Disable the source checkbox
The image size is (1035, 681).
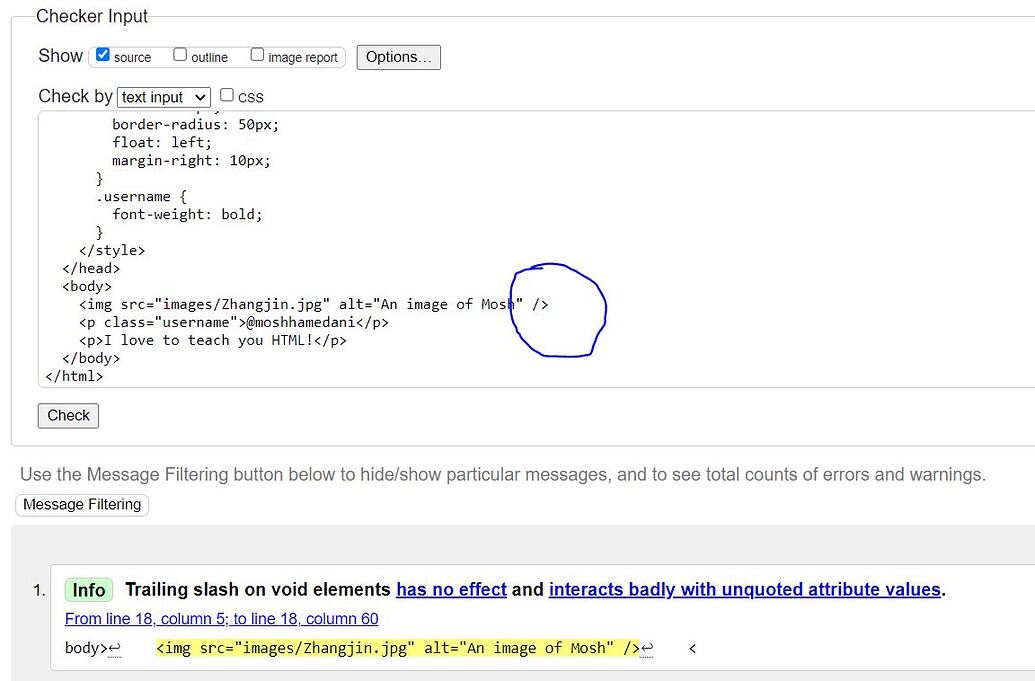102,54
